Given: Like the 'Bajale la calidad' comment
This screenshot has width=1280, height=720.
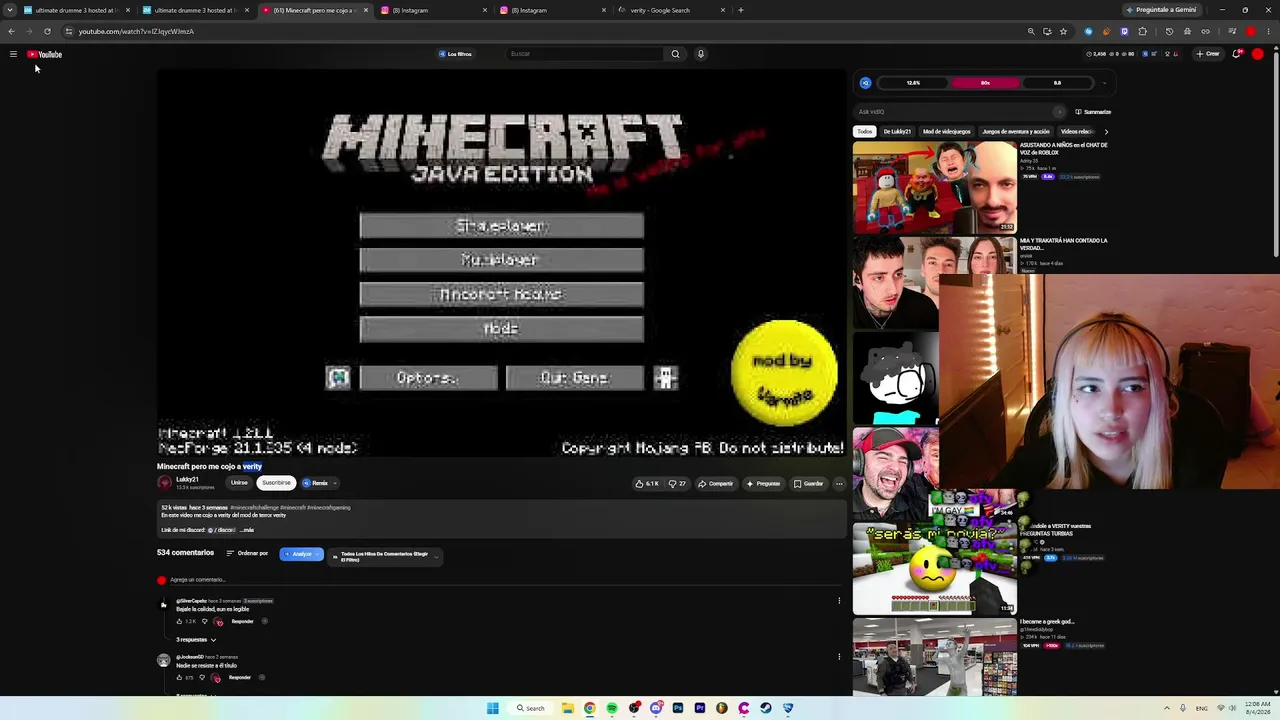Looking at the screenshot, I should click(180, 621).
